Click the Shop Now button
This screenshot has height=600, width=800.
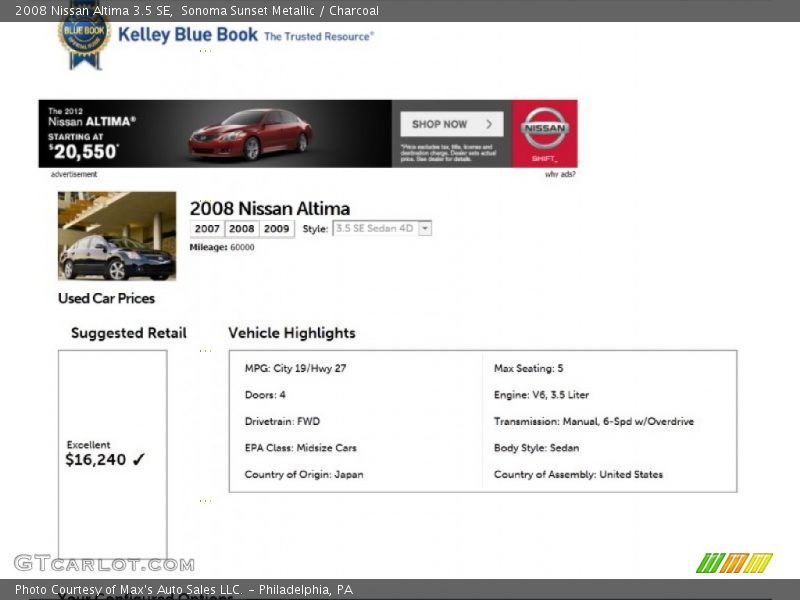pyautogui.click(x=452, y=124)
